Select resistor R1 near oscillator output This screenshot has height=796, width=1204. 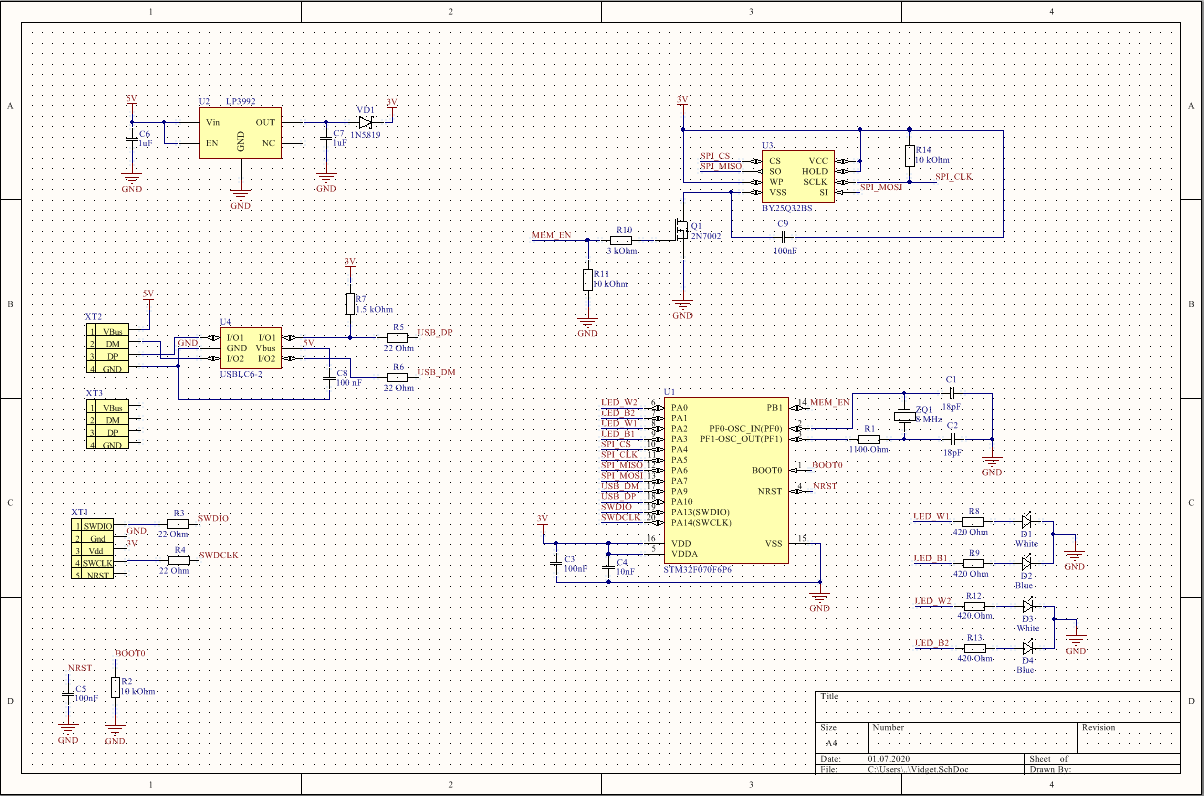[x=868, y=438]
